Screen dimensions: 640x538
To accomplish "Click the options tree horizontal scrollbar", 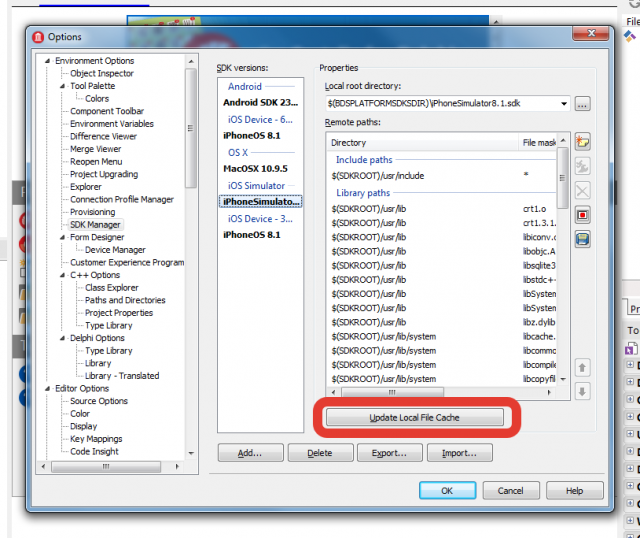I will click(106, 467).
